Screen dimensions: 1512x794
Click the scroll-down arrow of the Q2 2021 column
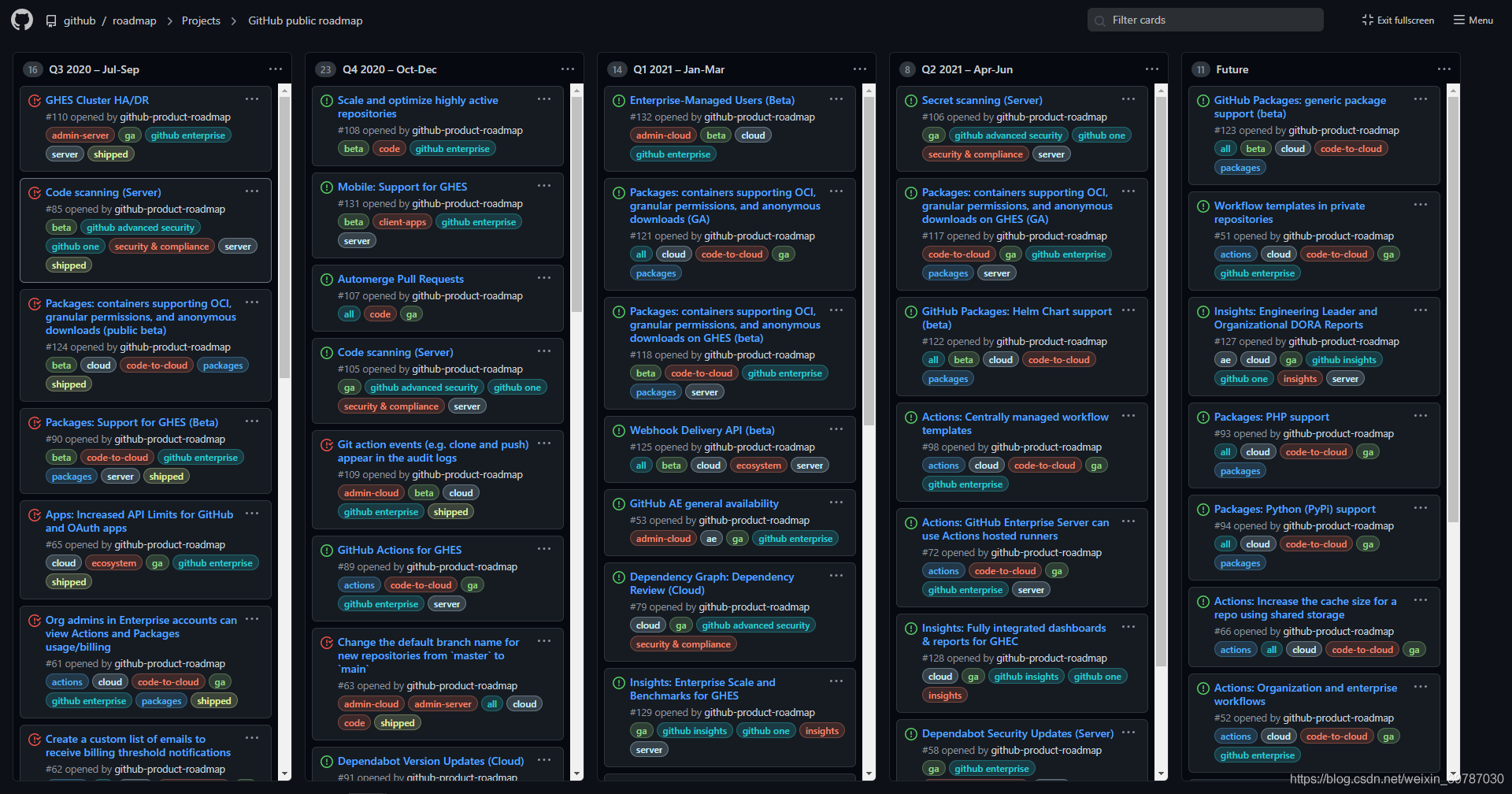tap(1162, 774)
